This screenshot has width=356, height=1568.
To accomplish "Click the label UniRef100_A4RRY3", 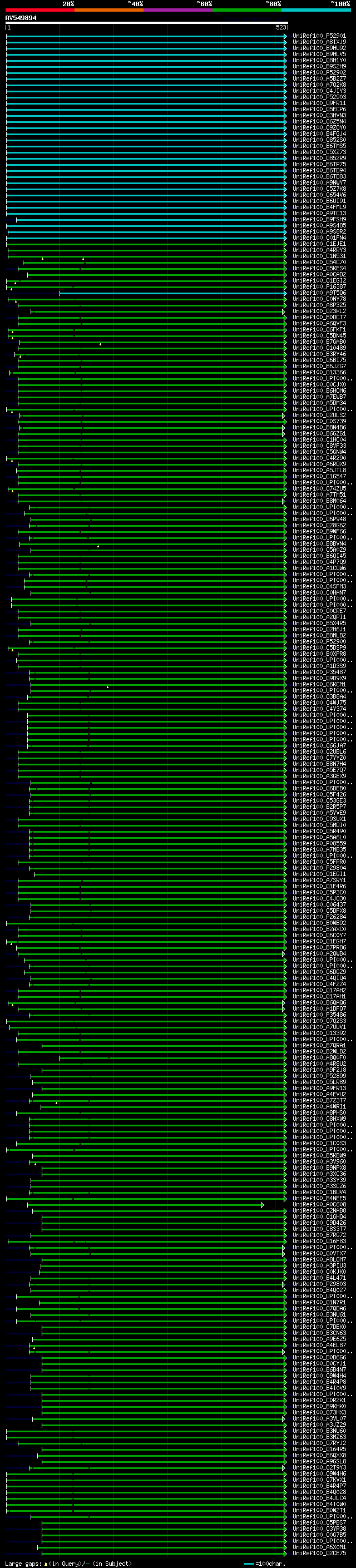I will (319, 250).
